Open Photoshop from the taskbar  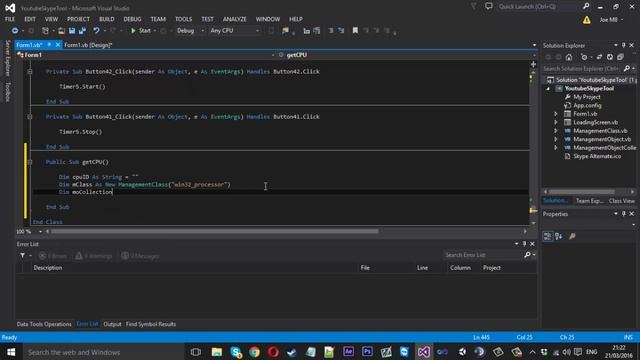point(367,352)
